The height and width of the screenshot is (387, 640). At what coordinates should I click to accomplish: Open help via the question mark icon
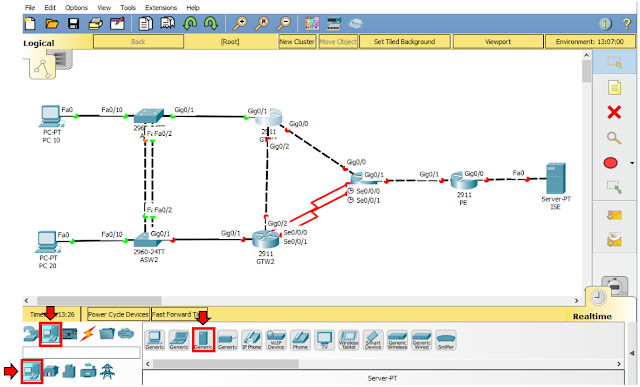pyautogui.click(x=627, y=24)
